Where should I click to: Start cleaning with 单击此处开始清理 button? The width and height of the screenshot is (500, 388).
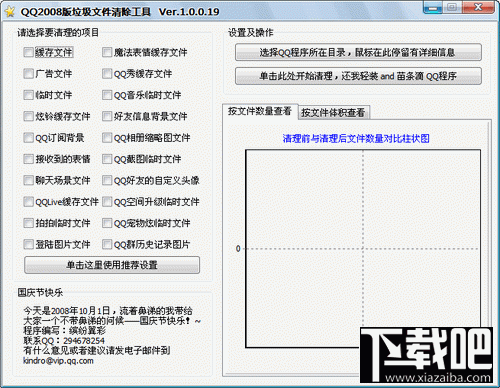pyautogui.click(x=358, y=76)
